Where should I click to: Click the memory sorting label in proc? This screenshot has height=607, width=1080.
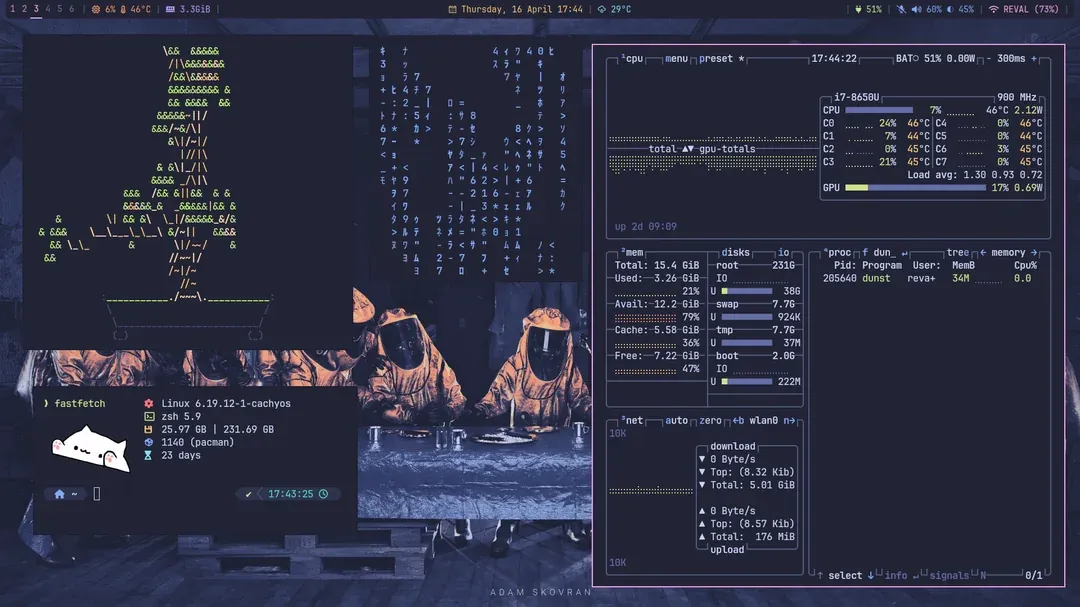coord(1008,253)
